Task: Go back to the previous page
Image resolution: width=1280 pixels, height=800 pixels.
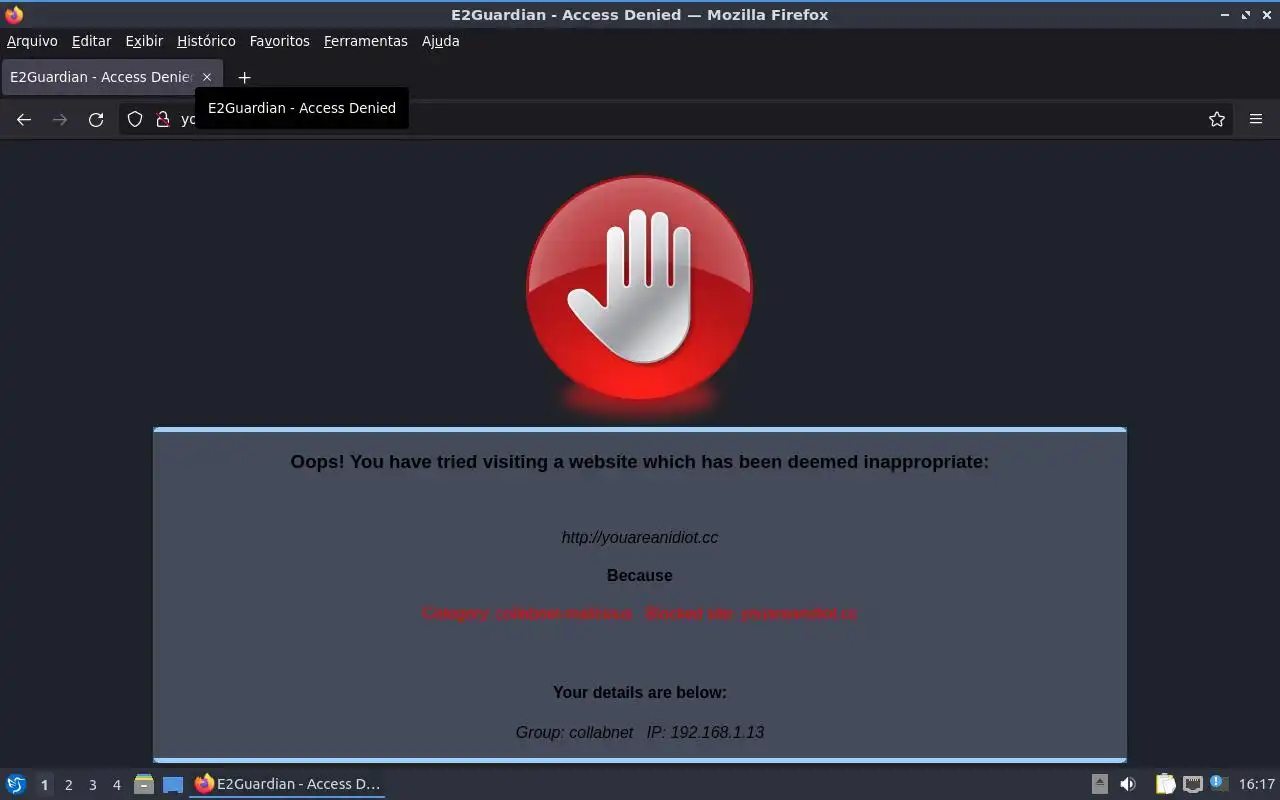Action: [x=24, y=119]
